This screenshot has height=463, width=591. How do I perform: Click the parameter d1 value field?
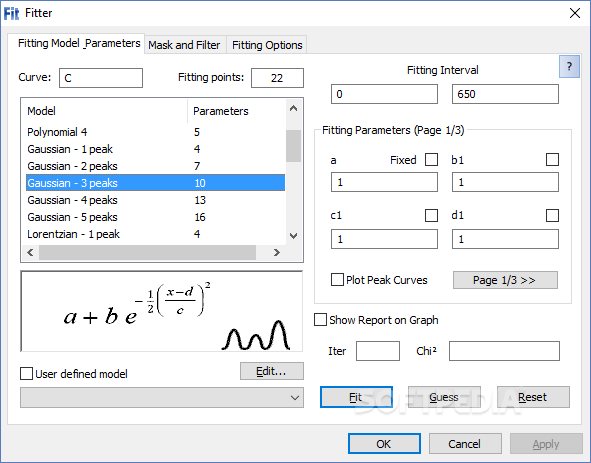point(505,239)
